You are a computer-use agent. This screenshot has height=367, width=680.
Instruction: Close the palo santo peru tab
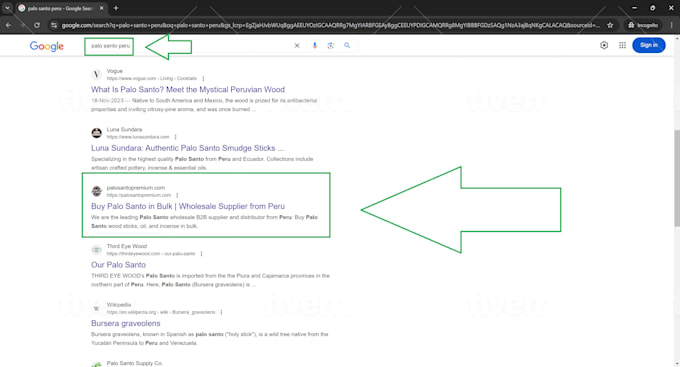(101, 8)
